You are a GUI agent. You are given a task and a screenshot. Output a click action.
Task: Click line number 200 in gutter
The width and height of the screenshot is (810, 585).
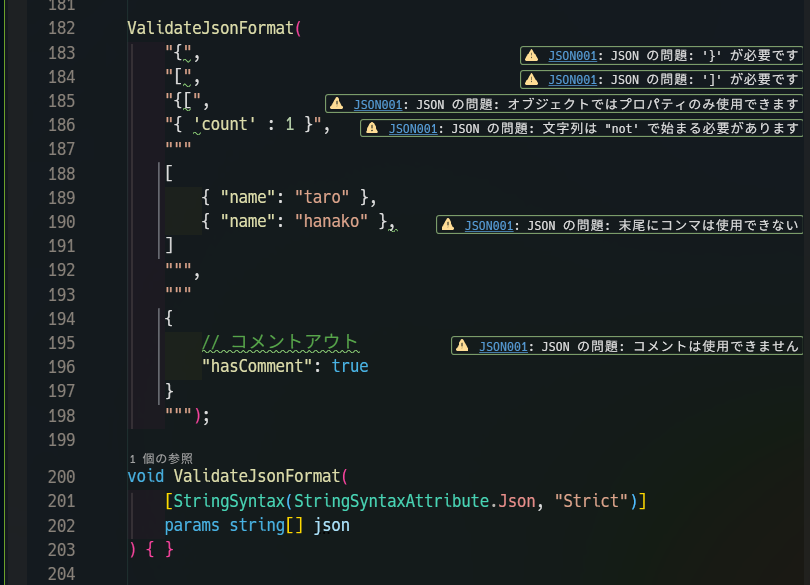(x=61, y=476)
